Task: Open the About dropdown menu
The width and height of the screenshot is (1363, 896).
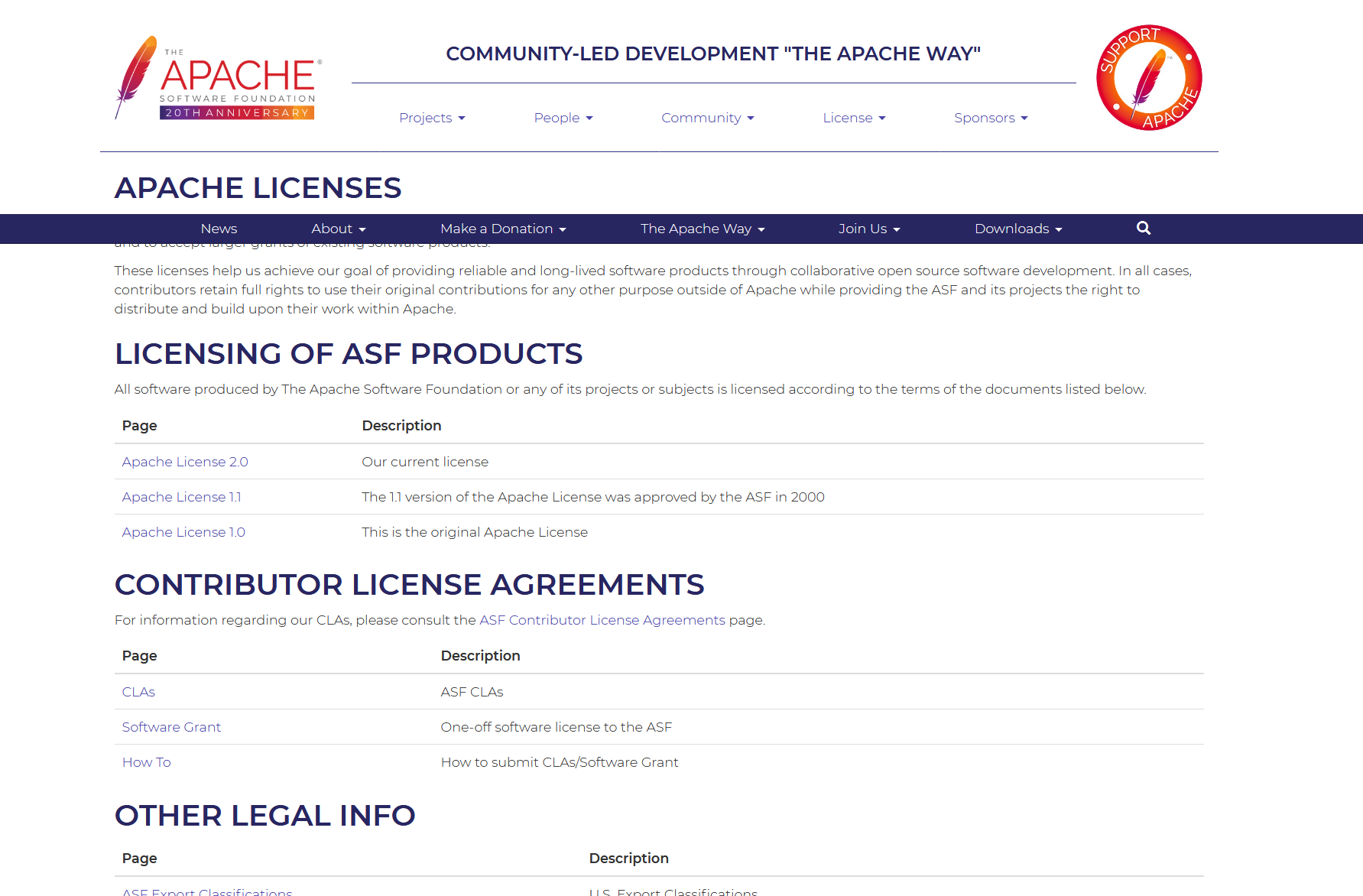Action: point(339,229)
